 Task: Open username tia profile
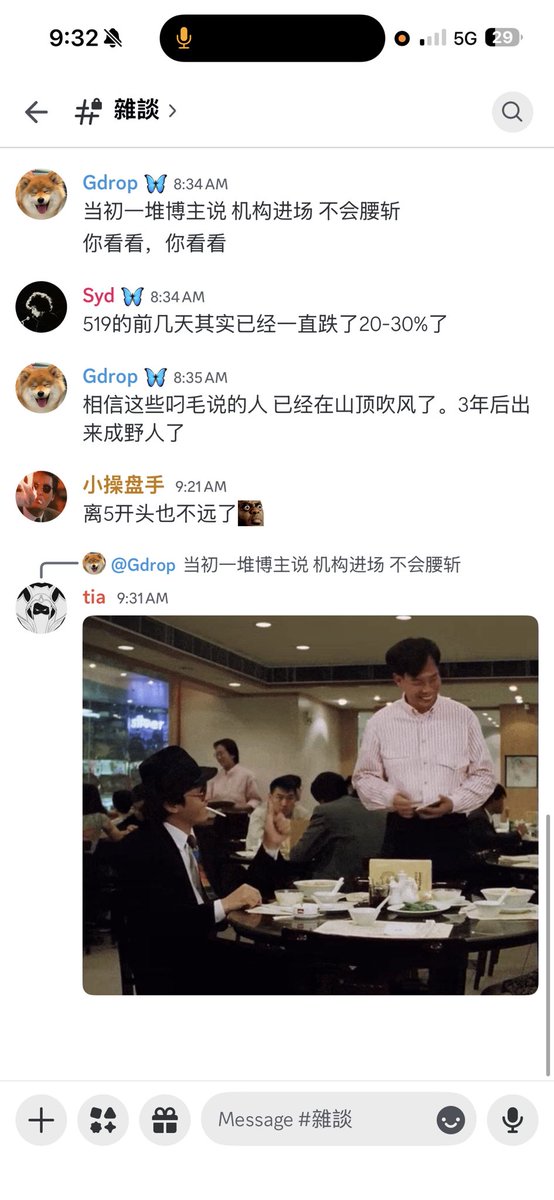click(x=94, y=597)
